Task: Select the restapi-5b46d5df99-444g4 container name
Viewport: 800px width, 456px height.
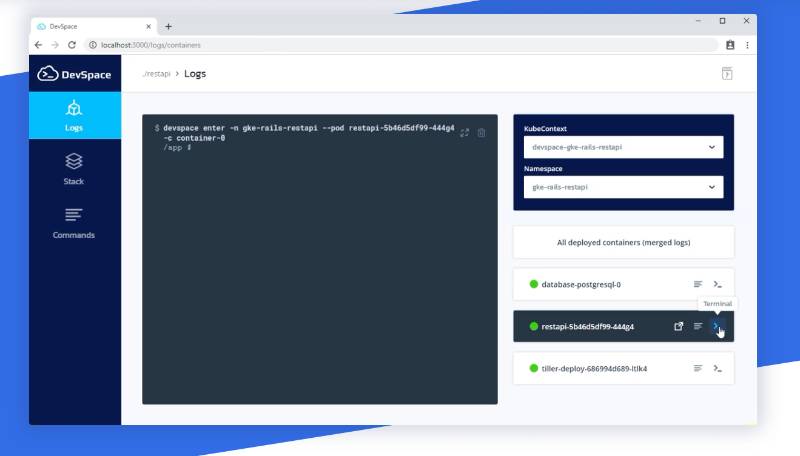Action: pyautogui.click(x=587, y=326)
